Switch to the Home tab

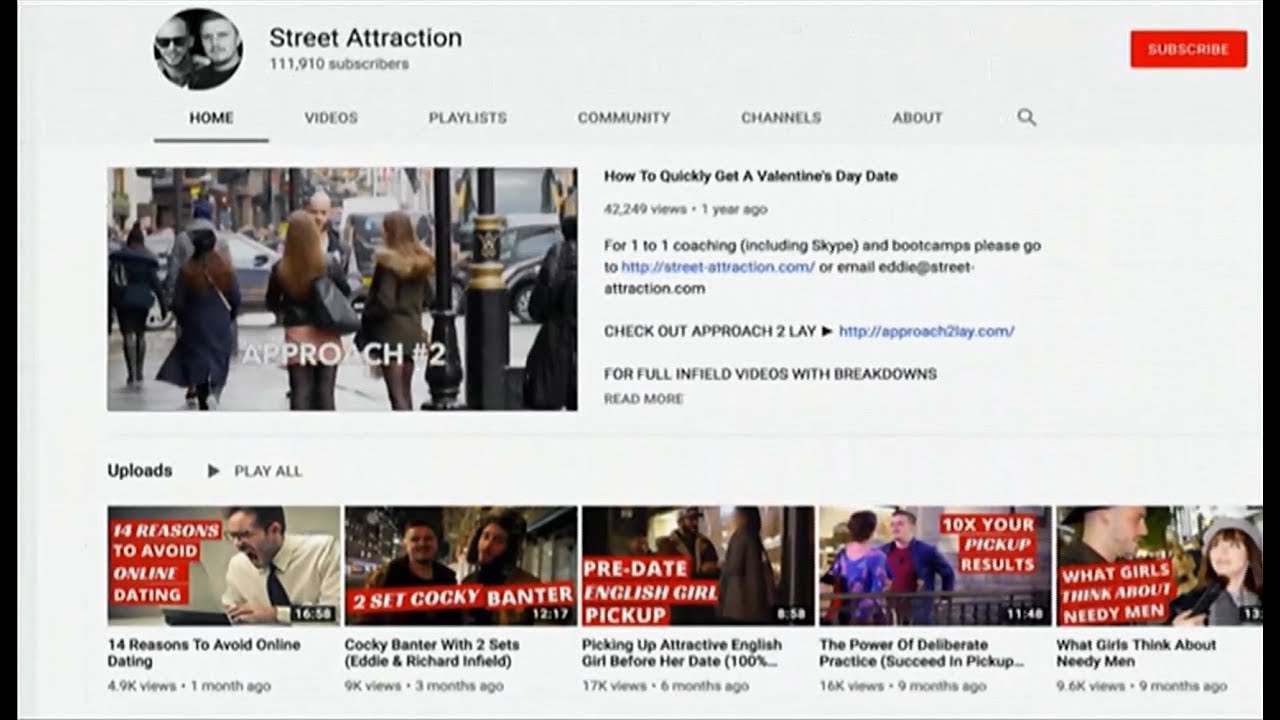pyautogui.click(x=211, y=117)
